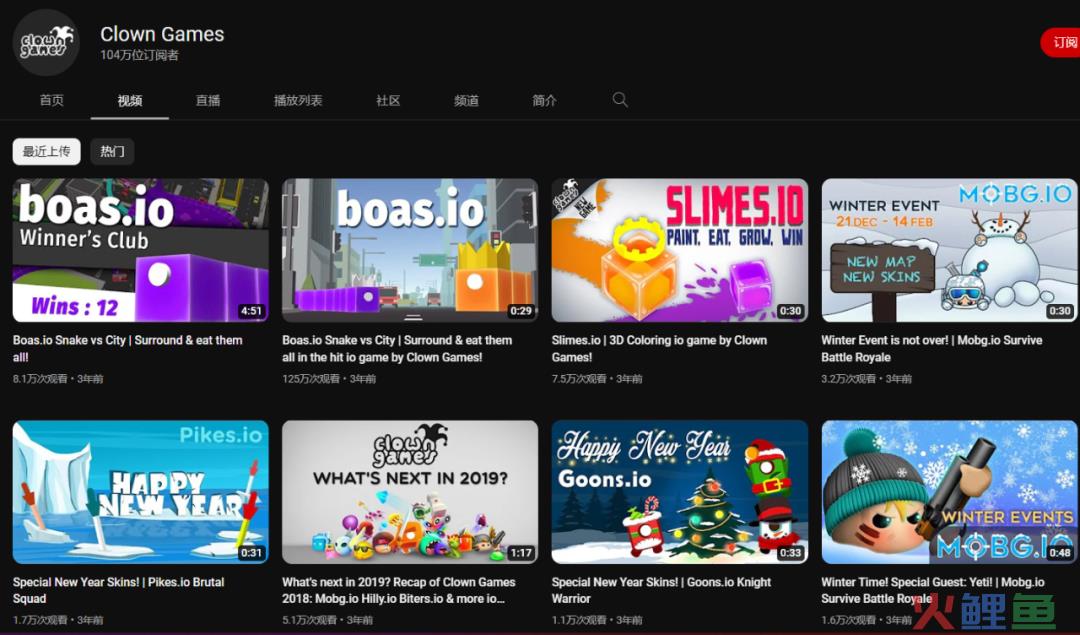Open title 'Winter Event is not over!'
1080x635 pixels.
[932, 348]
